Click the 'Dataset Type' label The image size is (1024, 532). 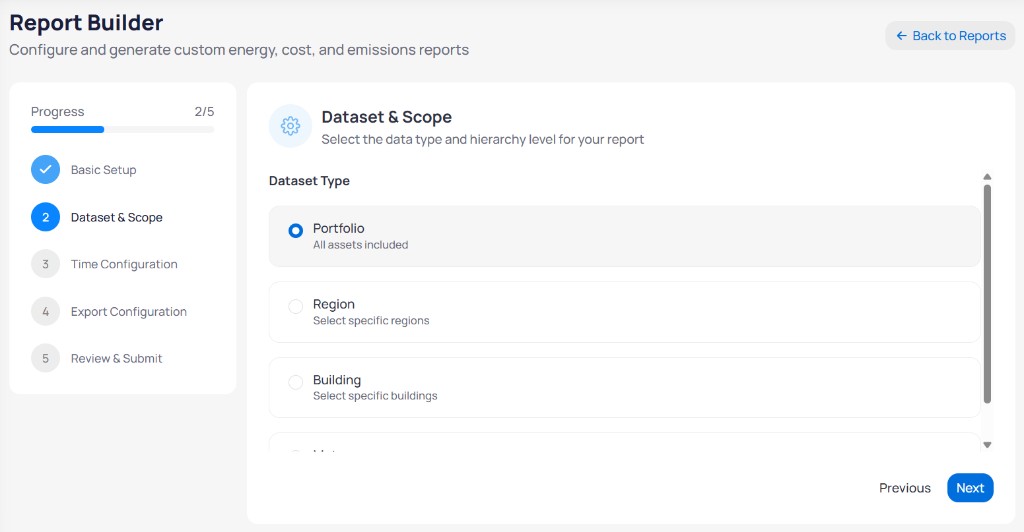(x=309, y=181)
